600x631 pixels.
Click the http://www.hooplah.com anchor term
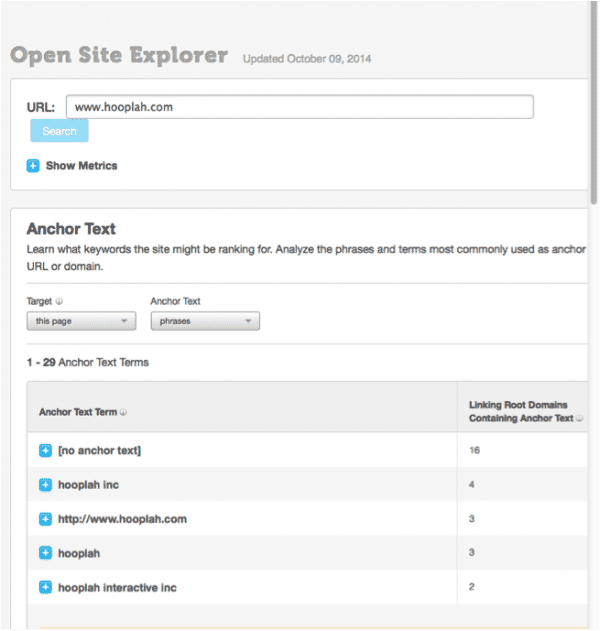[122, 519]
